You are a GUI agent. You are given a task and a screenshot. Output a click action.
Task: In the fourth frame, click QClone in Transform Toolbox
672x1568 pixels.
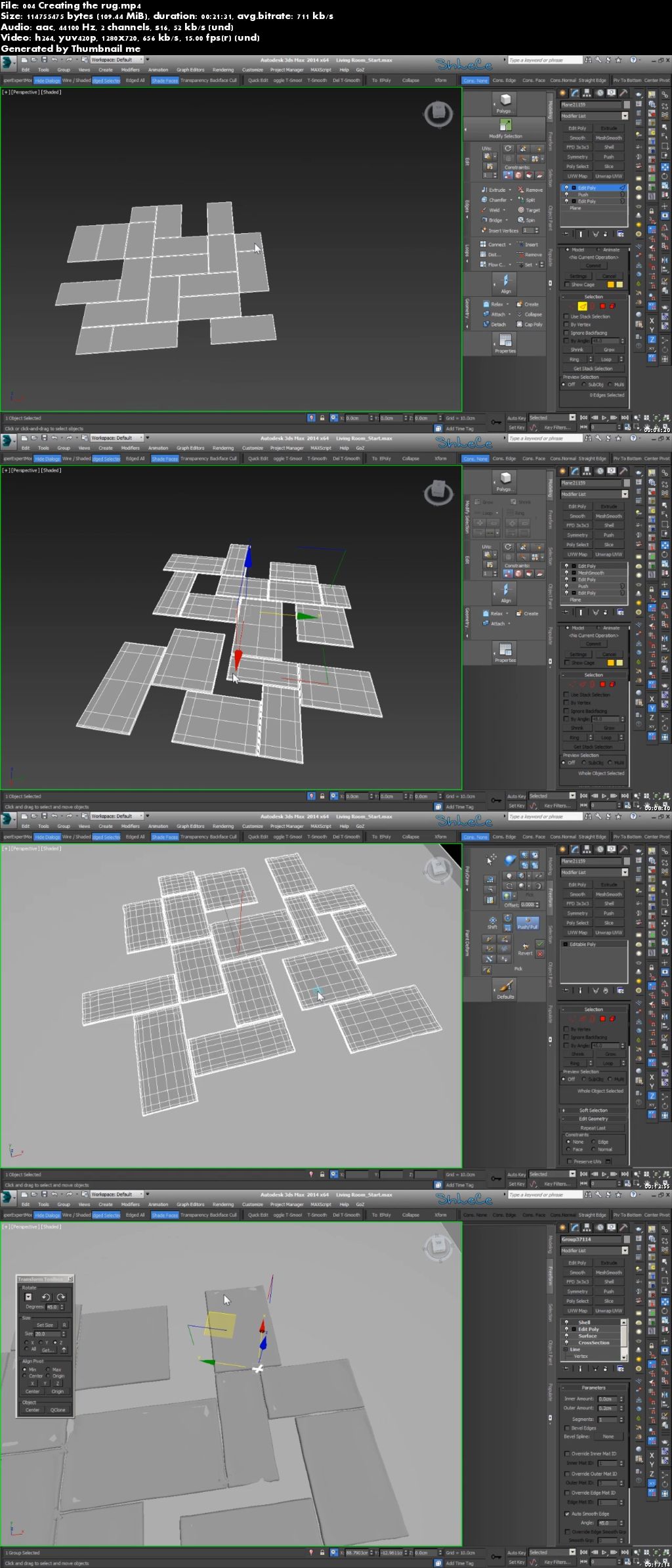coord(58,1410)
